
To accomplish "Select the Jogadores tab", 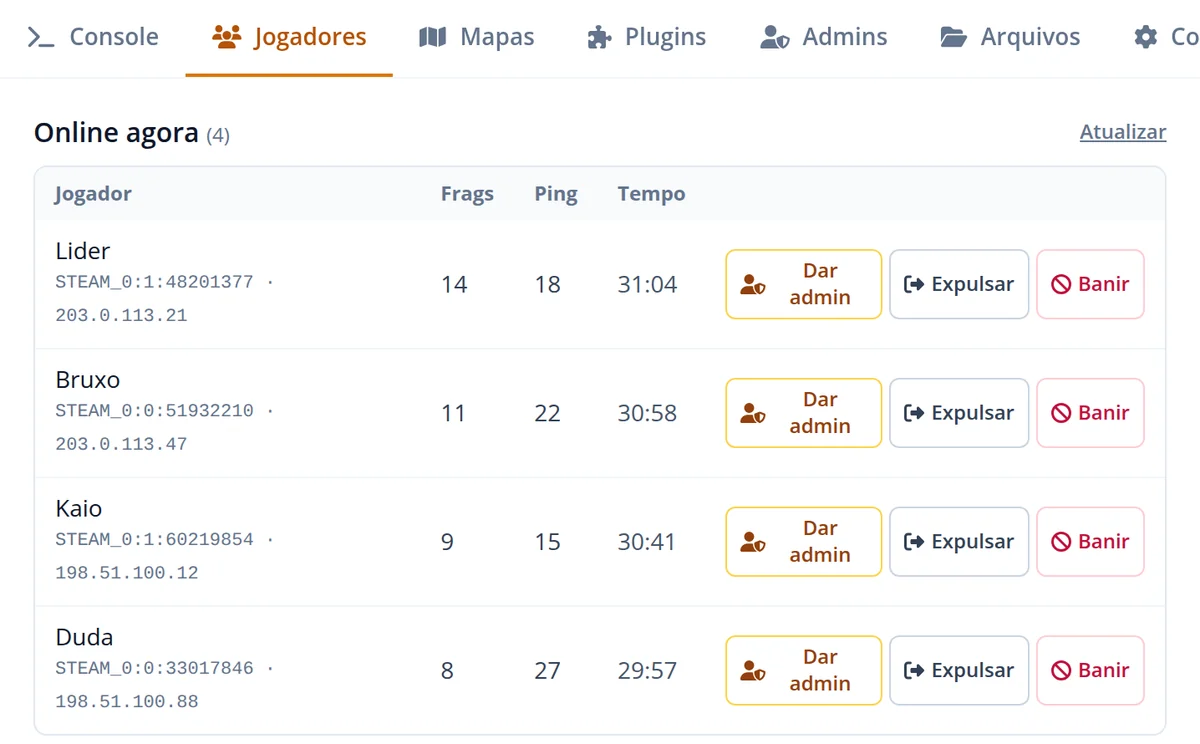I will point(289,38).
